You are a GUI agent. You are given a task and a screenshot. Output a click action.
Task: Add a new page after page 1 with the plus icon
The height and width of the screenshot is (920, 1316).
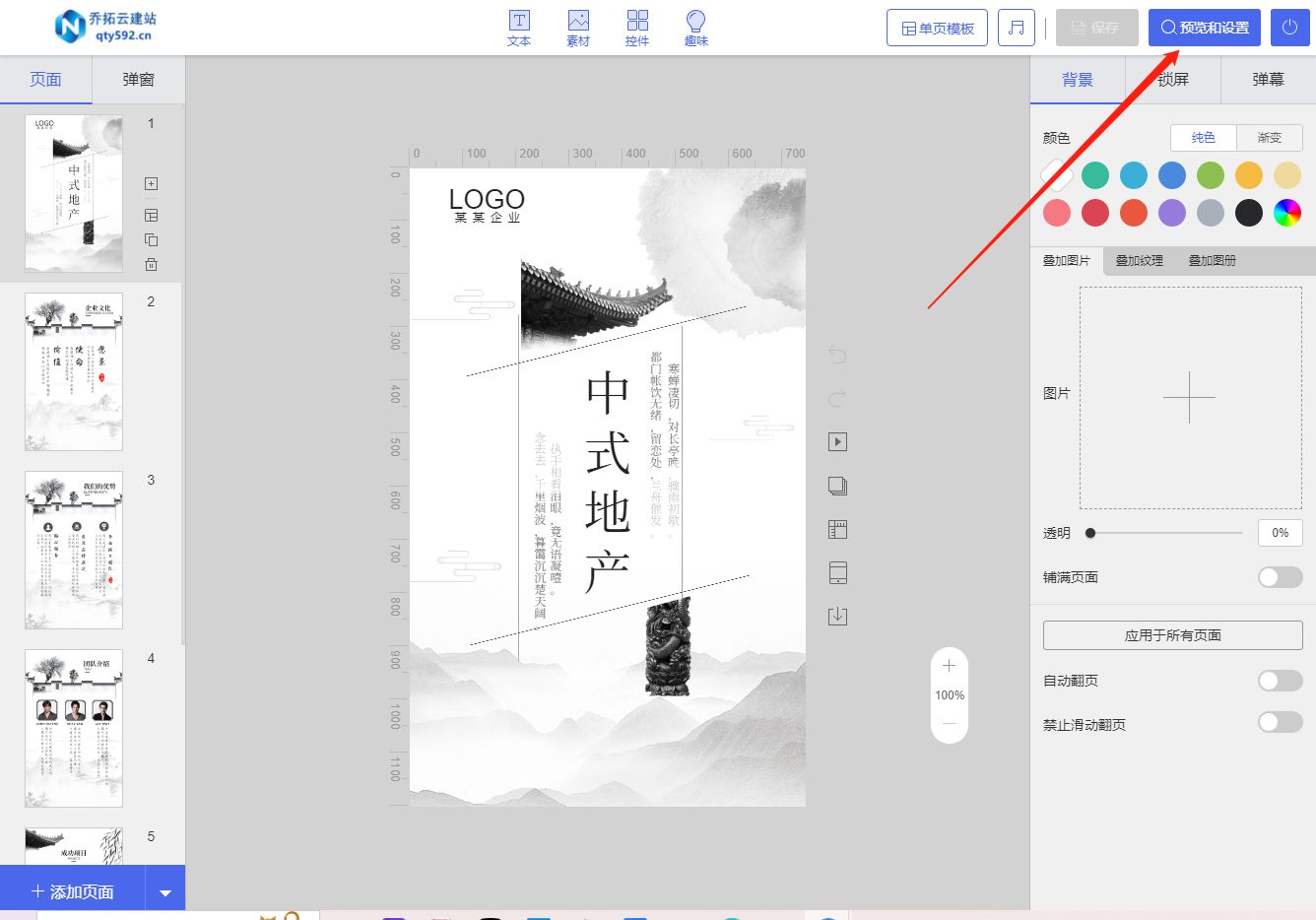coord(151,183)
